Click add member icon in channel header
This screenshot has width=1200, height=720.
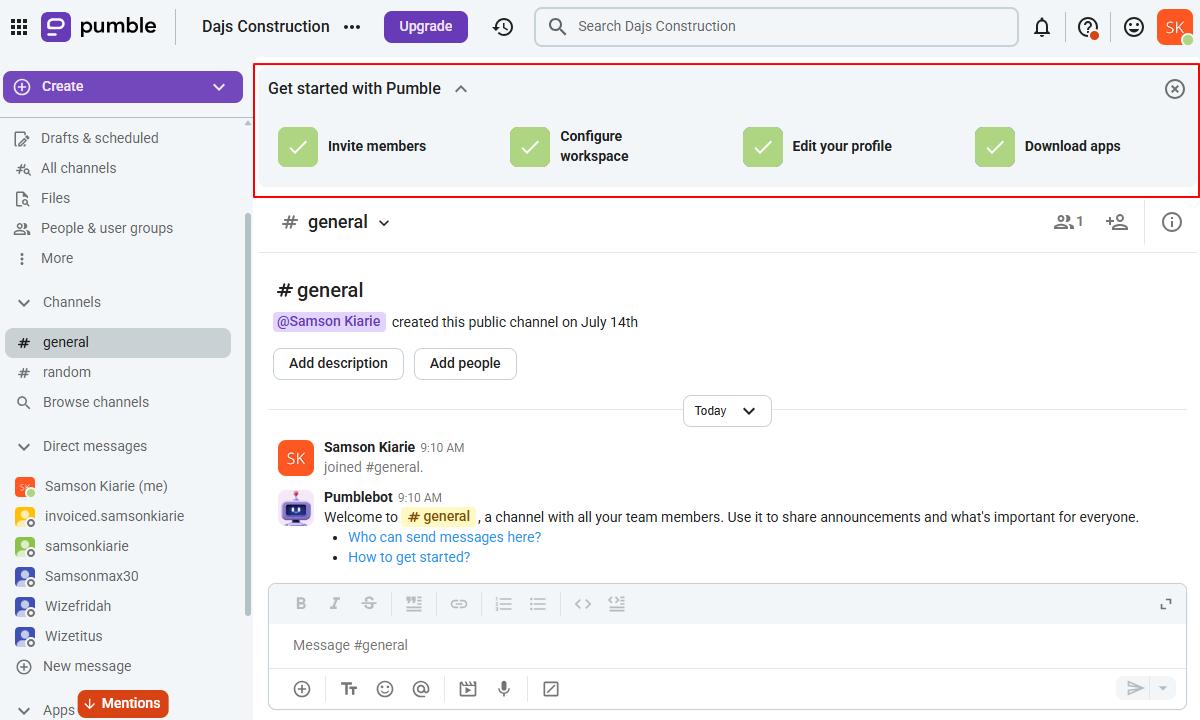(1117, 222)
